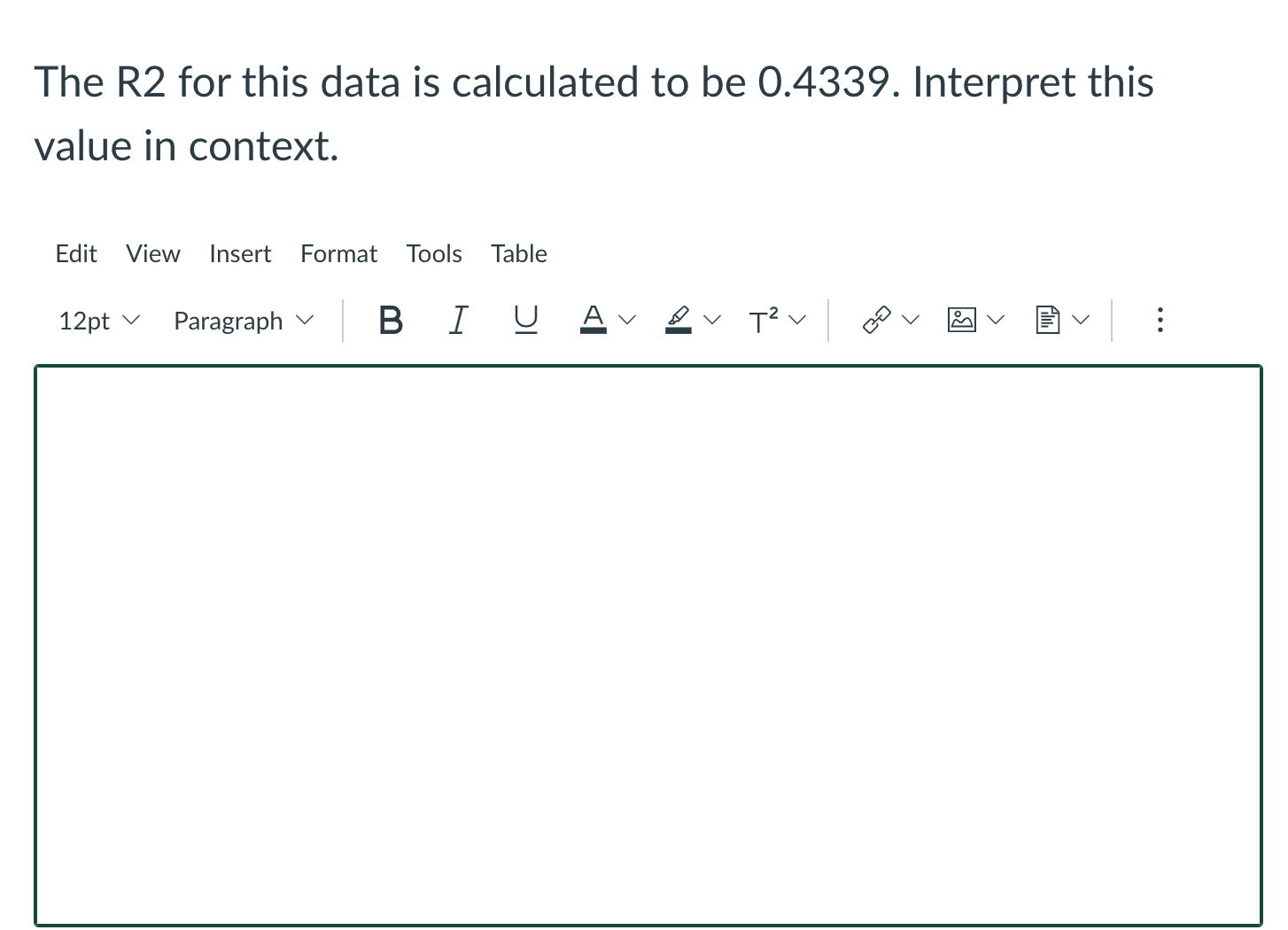Open the Insert menu

point(240,254)
